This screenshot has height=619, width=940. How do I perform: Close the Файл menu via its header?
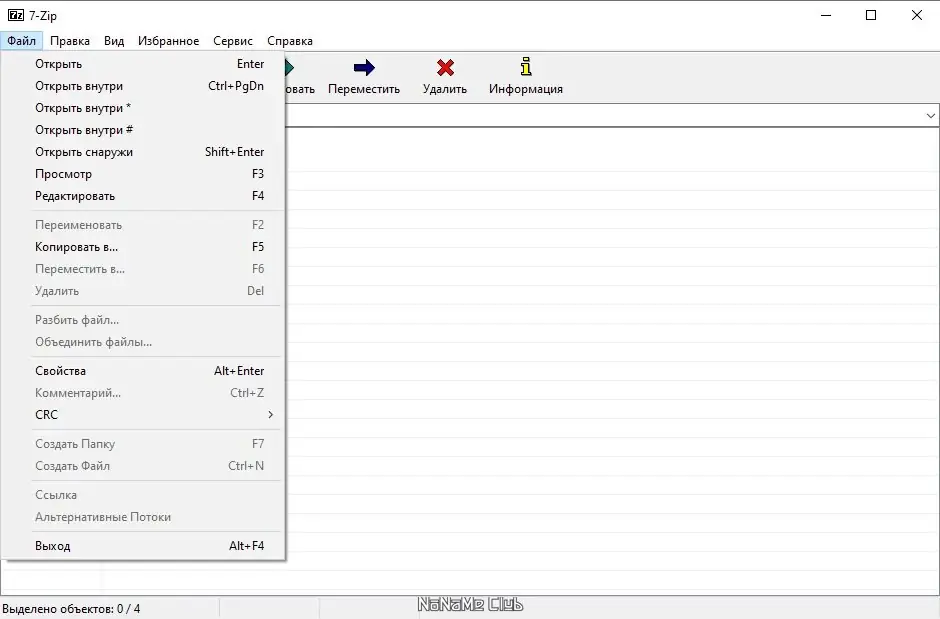(x=22, y=41)
